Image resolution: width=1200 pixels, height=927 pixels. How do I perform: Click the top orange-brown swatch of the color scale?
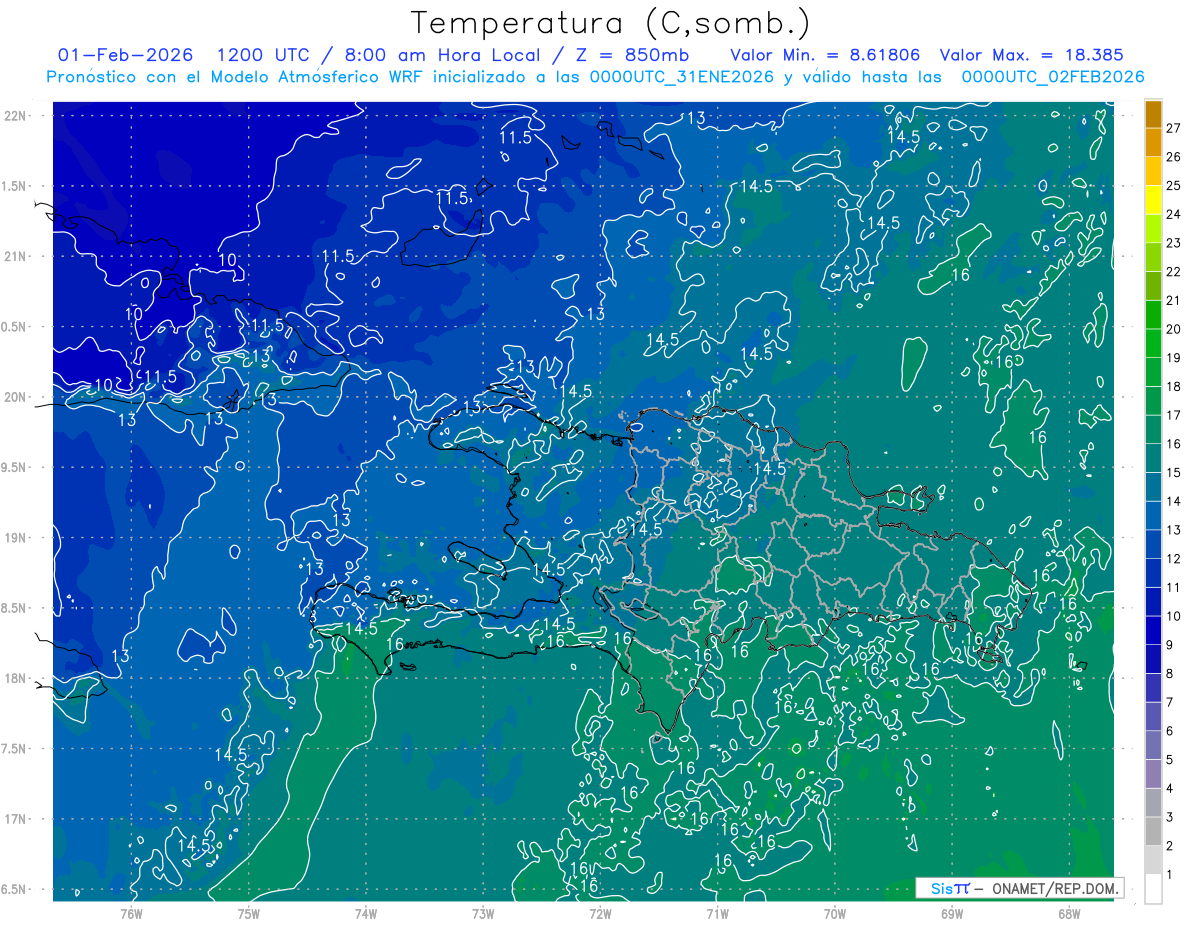[x=1153, y=114]
